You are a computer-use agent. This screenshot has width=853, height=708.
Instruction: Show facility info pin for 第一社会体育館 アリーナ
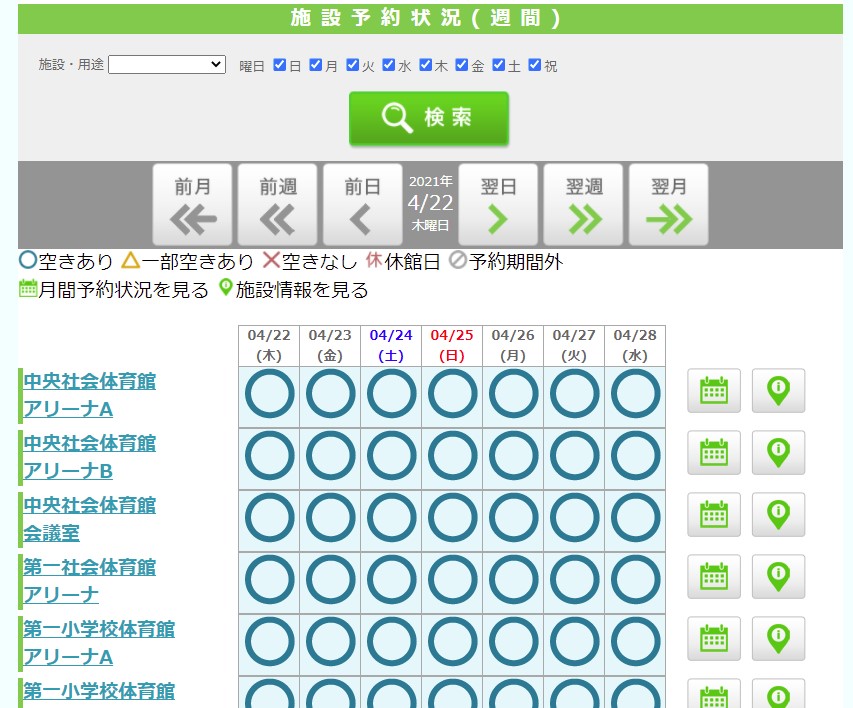click(x=778, y=577)
